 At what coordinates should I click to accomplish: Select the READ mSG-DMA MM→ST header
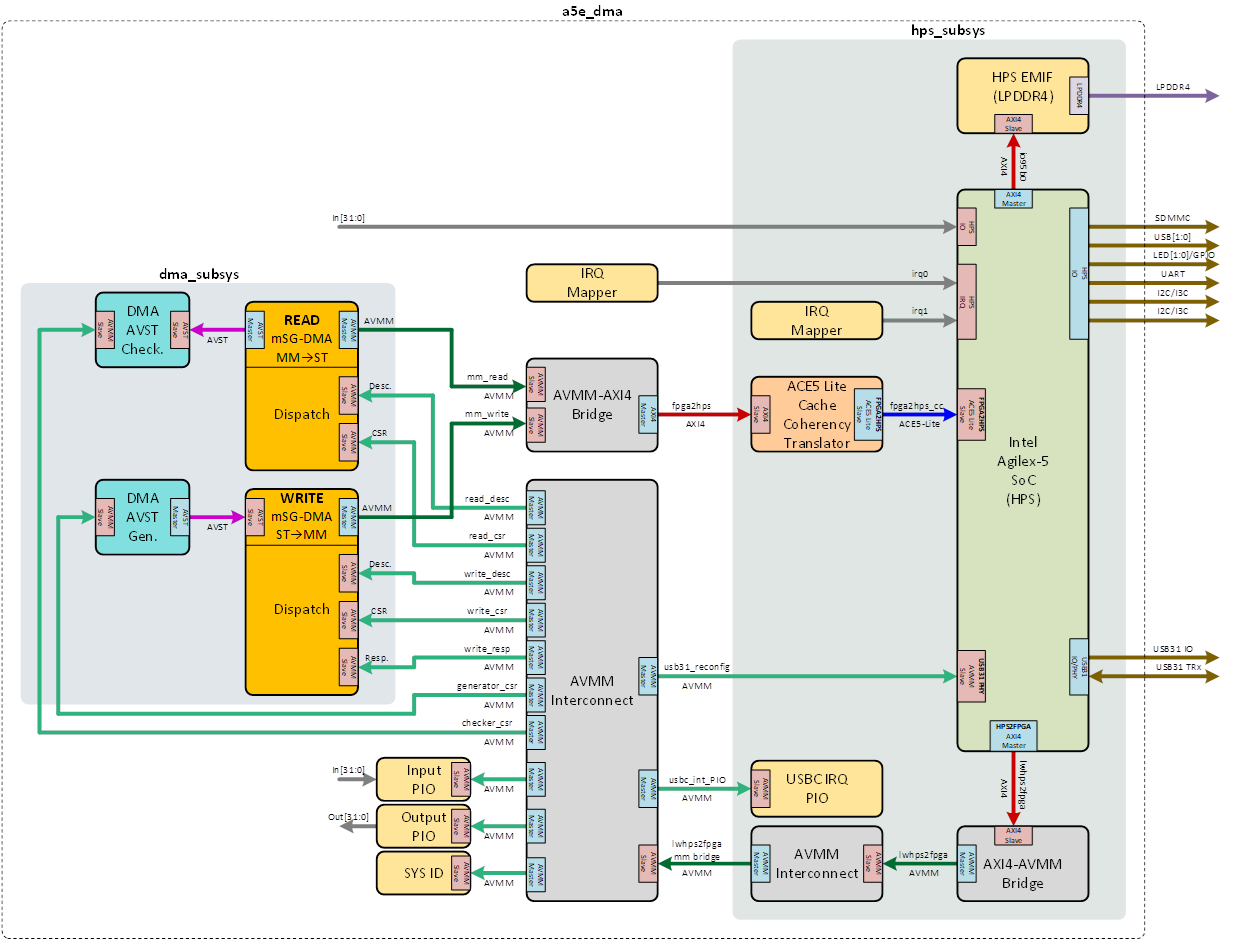point(301,335)
